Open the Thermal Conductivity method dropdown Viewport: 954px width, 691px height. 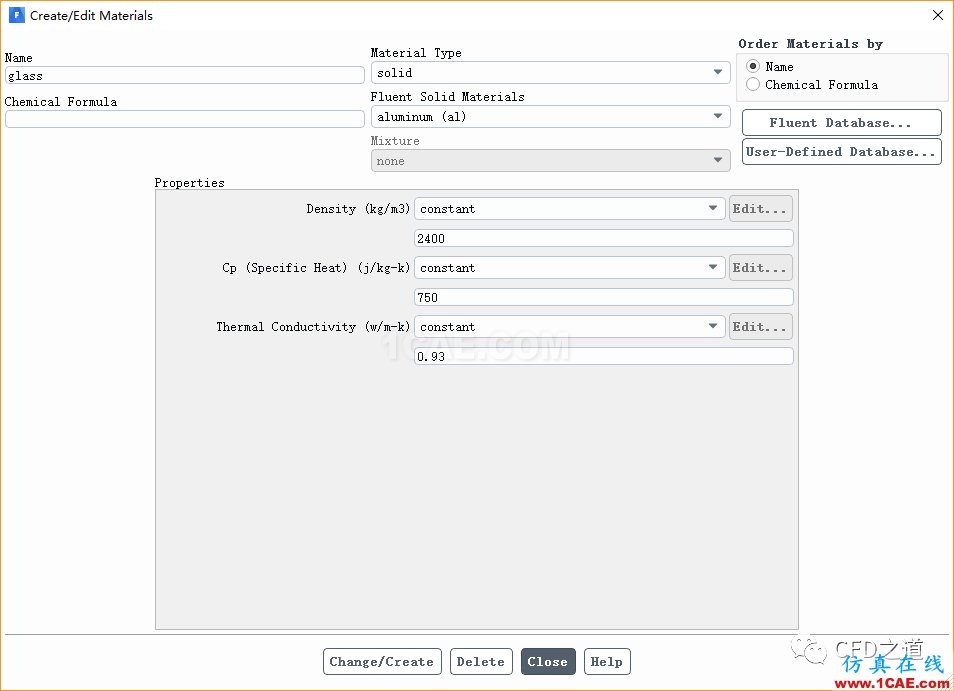tap(570, 327)
